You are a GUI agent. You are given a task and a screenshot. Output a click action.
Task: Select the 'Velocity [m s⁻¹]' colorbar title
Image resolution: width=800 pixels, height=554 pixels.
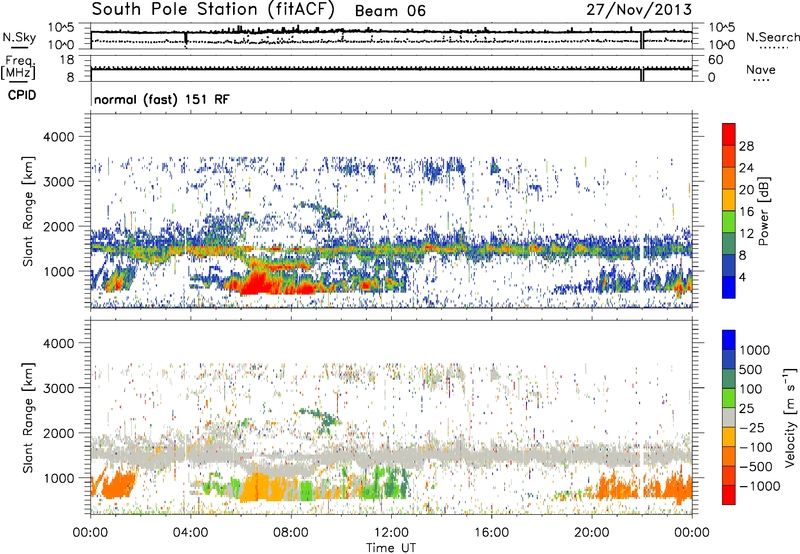pos(790,417)
